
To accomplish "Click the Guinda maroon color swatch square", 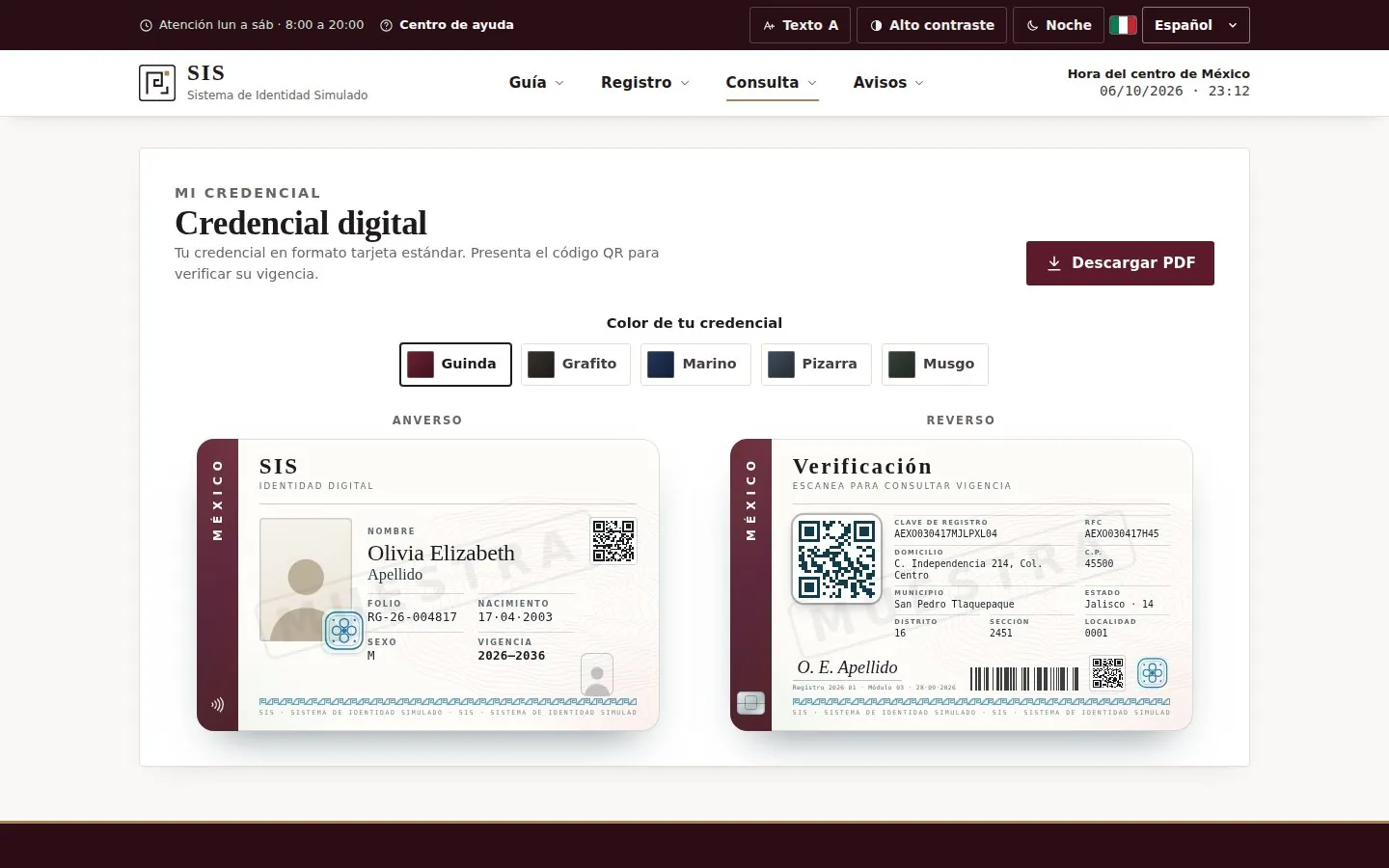I will pos(421,365).
